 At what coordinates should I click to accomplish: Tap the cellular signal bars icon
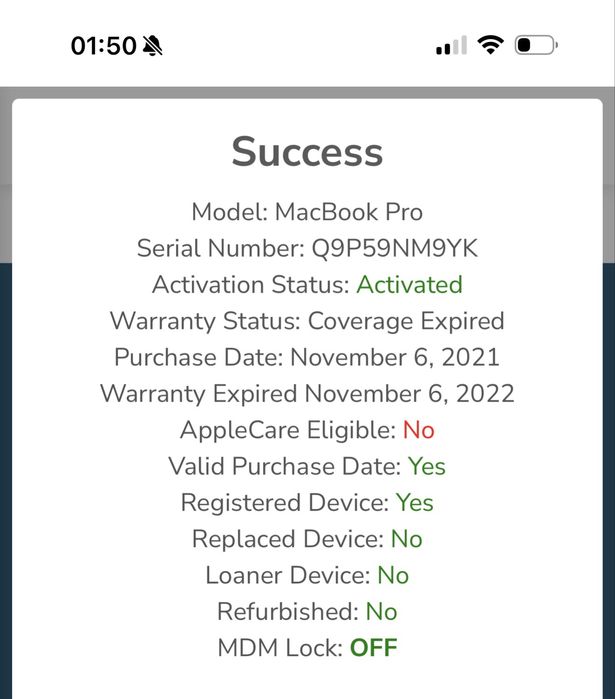[451, 46]
